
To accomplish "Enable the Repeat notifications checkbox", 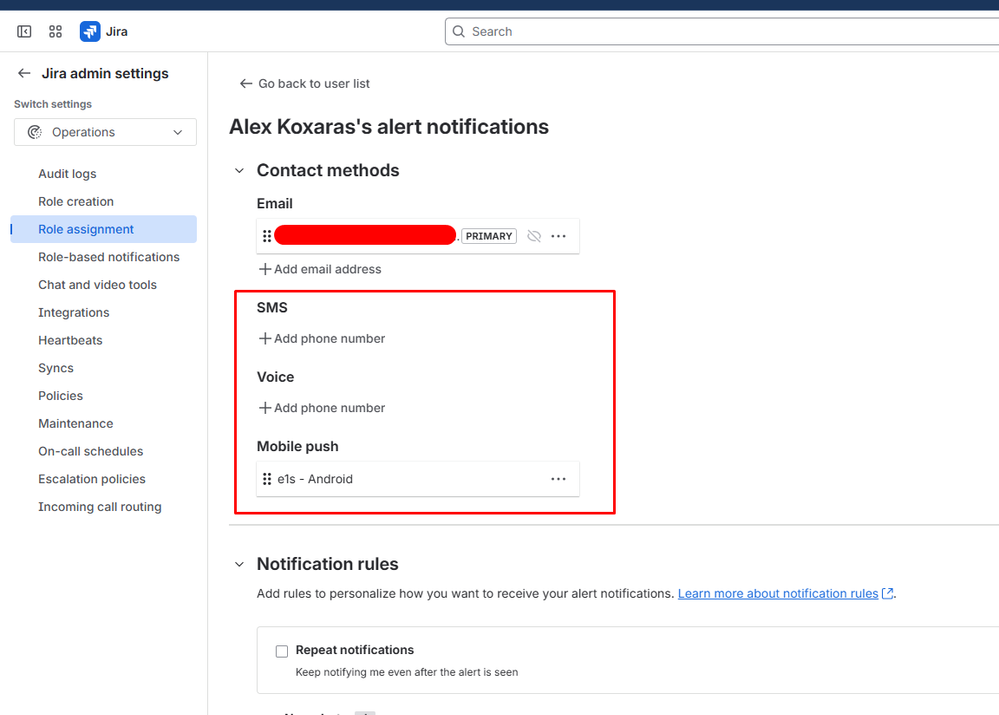I will (282, 651).
